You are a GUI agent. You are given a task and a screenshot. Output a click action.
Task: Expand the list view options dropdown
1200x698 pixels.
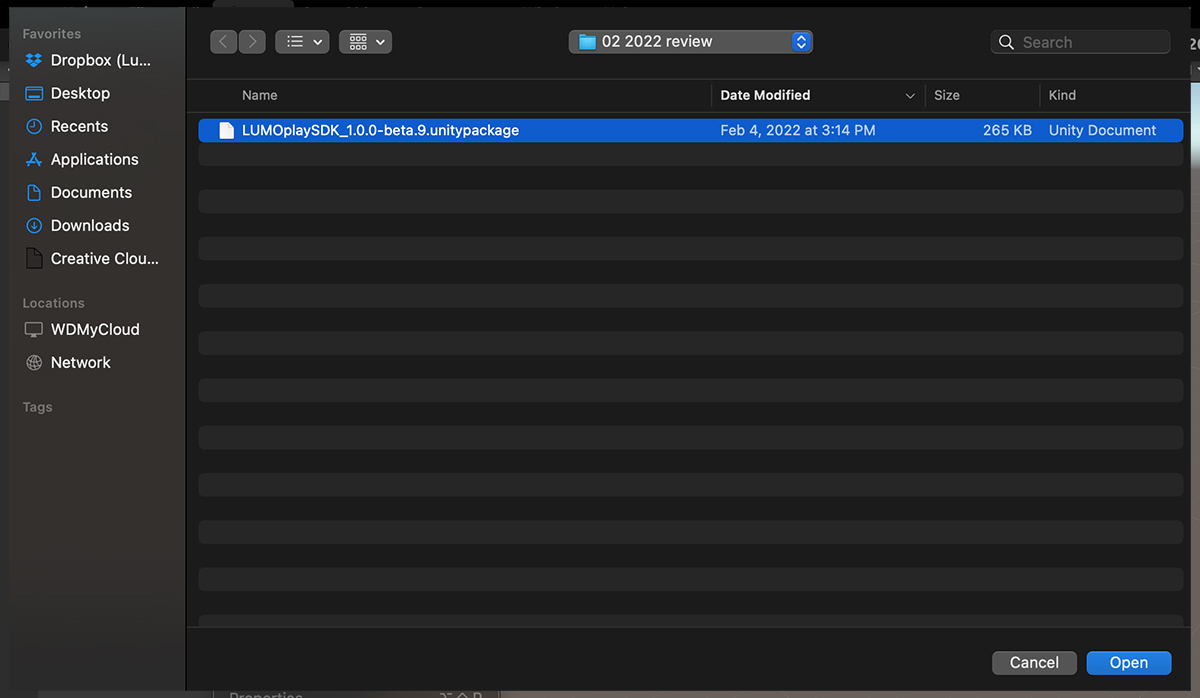point(302,41)
